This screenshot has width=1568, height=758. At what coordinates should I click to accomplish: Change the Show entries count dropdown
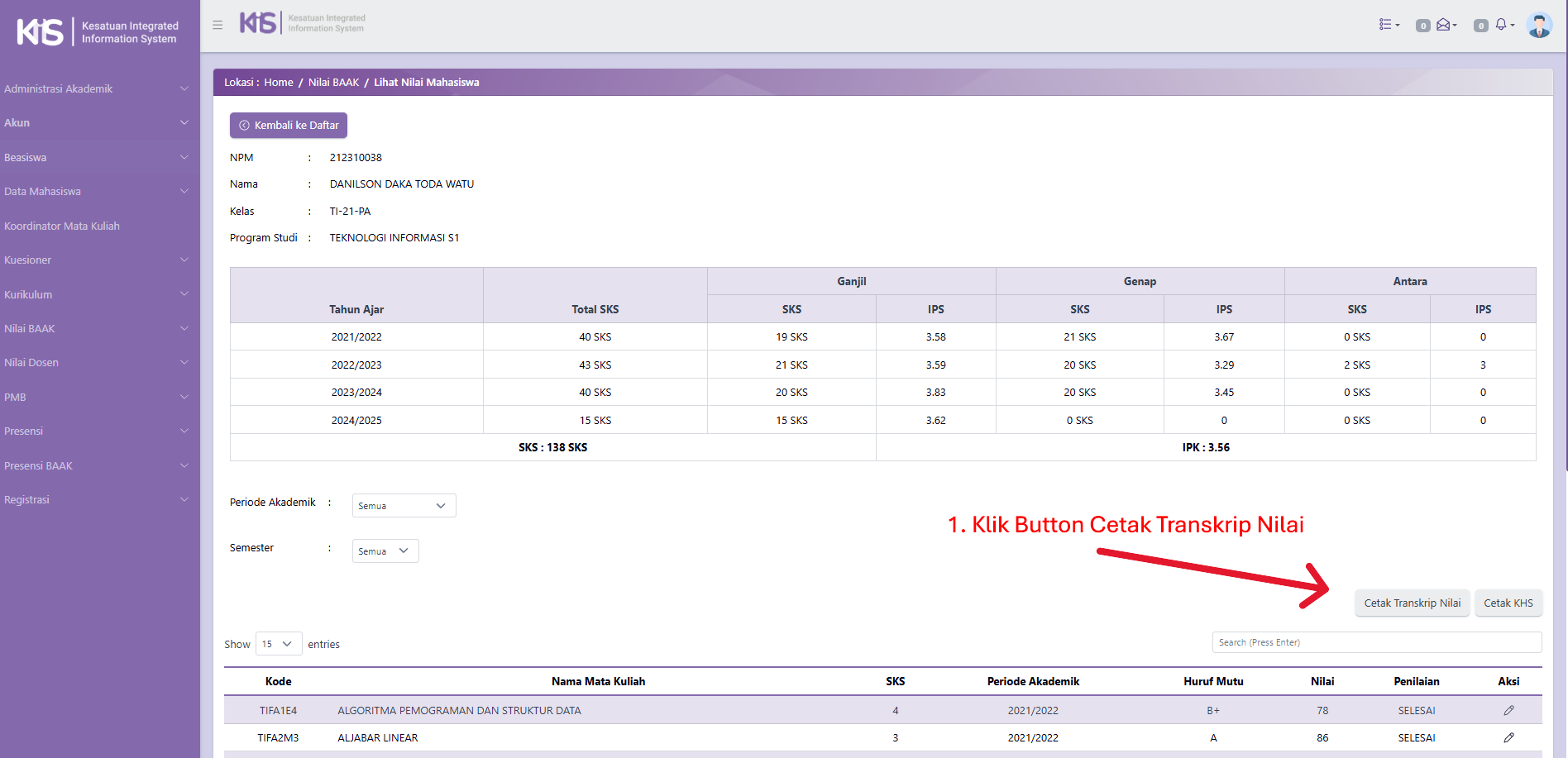click(x=278, y=644)
